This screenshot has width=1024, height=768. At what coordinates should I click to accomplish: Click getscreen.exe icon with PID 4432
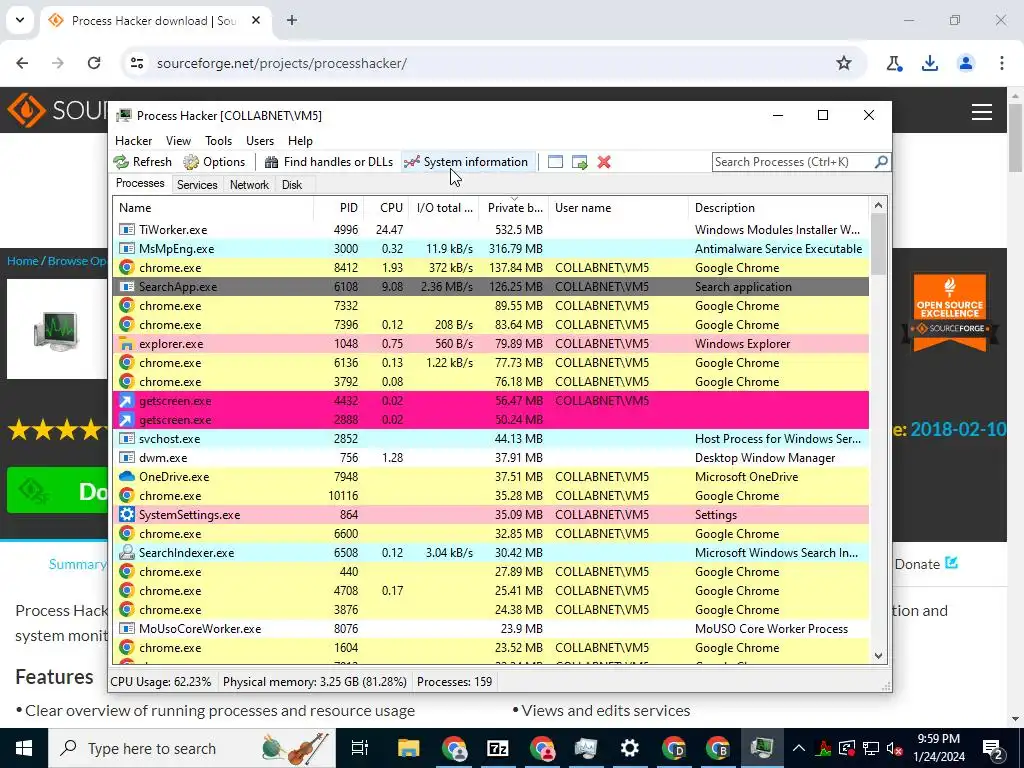pos(127,401)
